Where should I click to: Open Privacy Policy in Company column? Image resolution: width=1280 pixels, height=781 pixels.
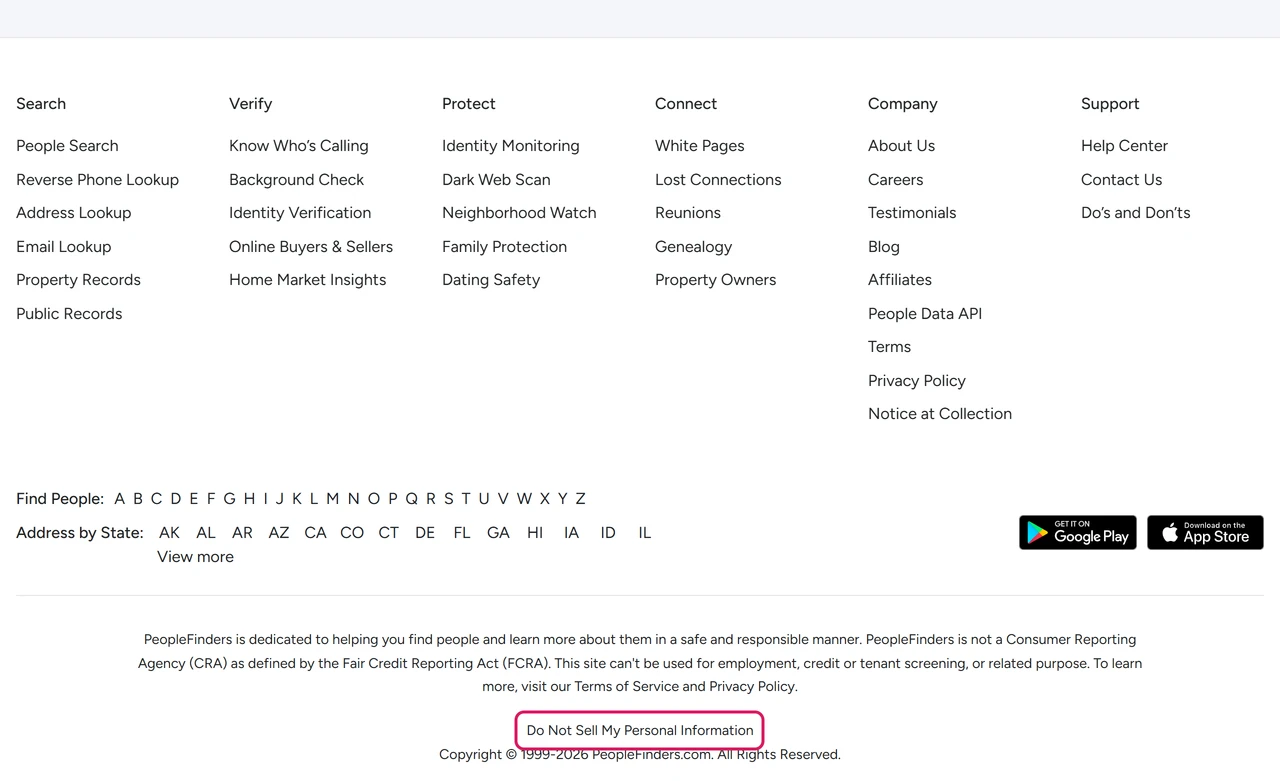pyautogui.click(x=917, y=381)
